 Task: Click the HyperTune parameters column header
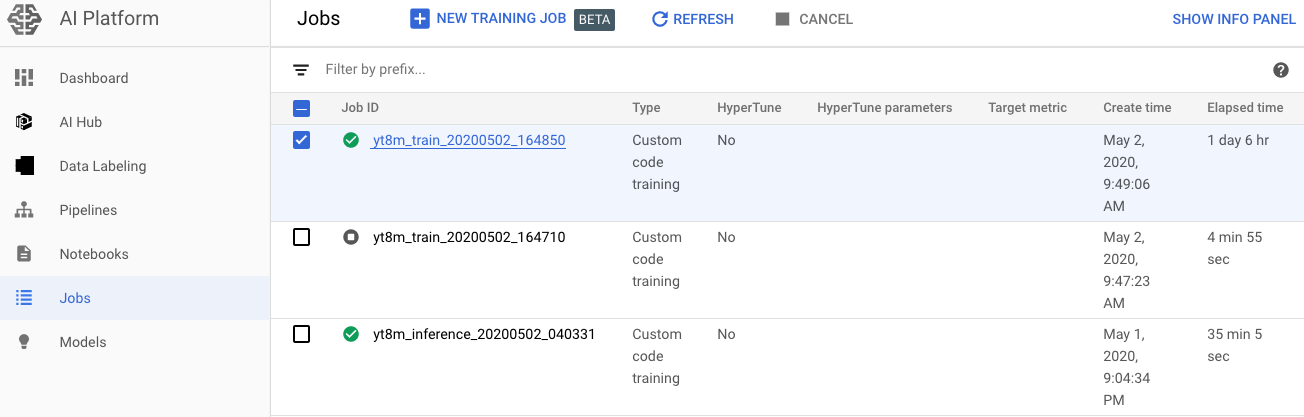click(x=885, y=108)
